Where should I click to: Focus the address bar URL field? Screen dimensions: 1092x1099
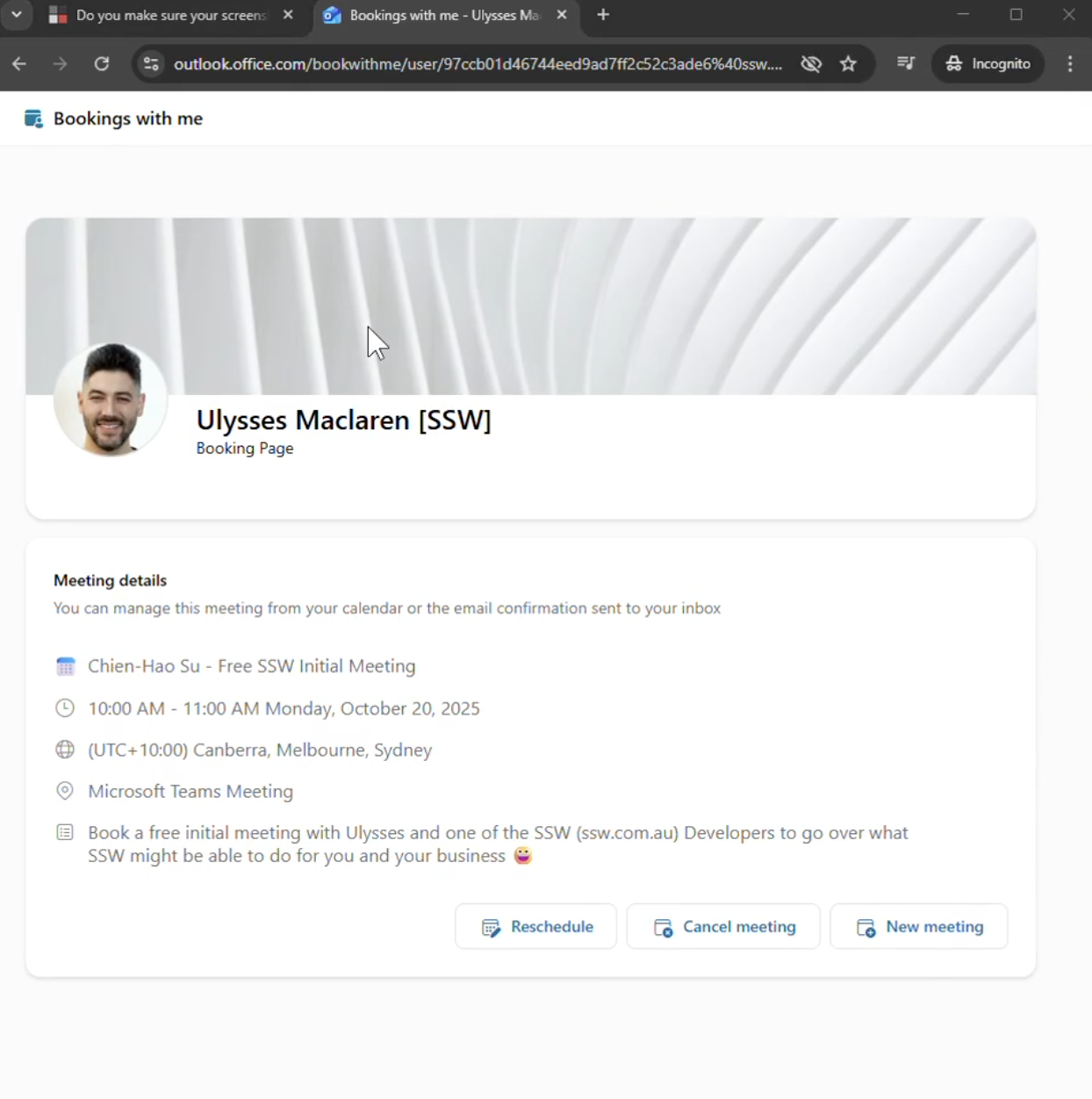(478, 63)
